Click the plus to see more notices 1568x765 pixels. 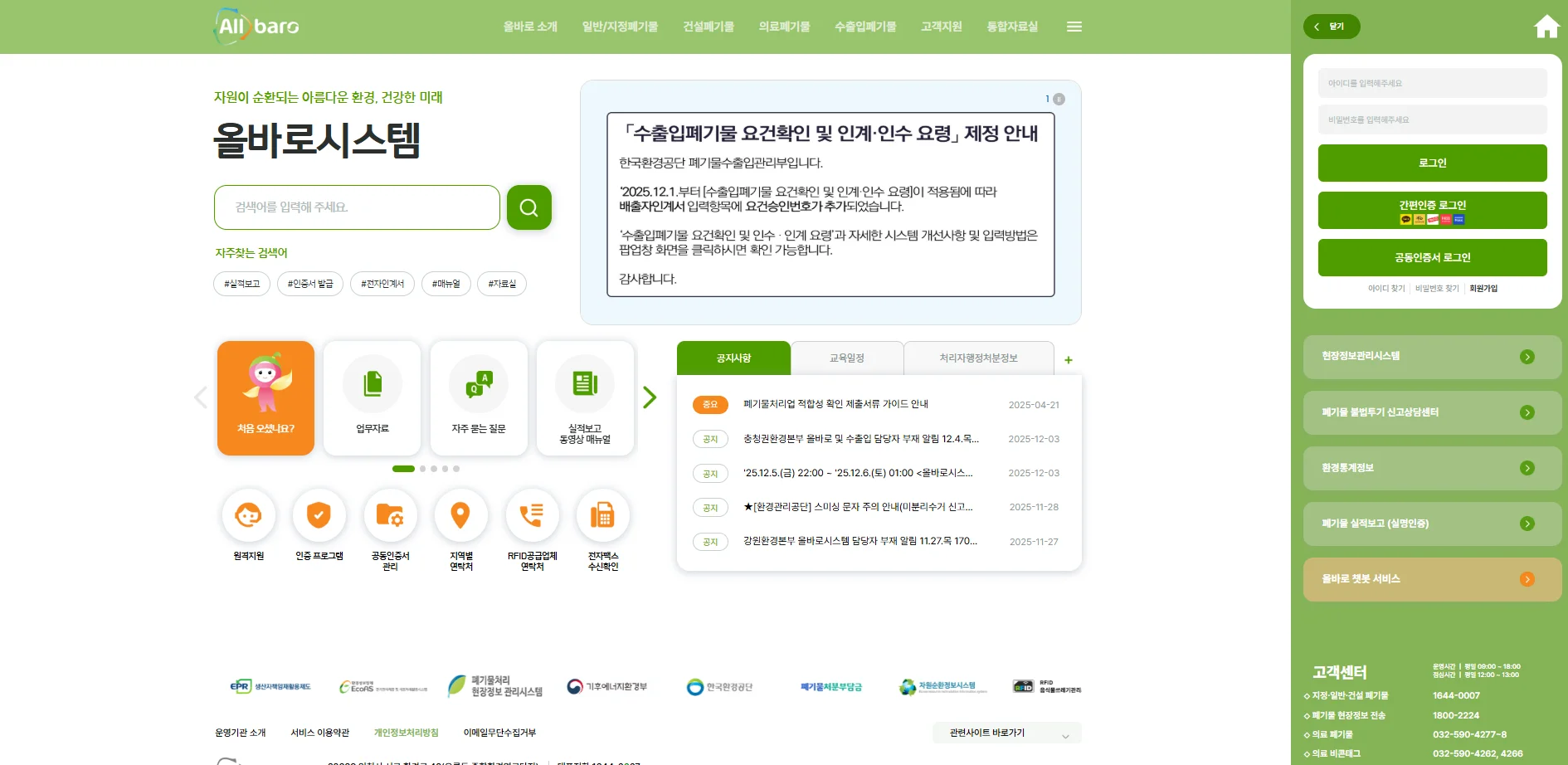tap(1068, 359)
